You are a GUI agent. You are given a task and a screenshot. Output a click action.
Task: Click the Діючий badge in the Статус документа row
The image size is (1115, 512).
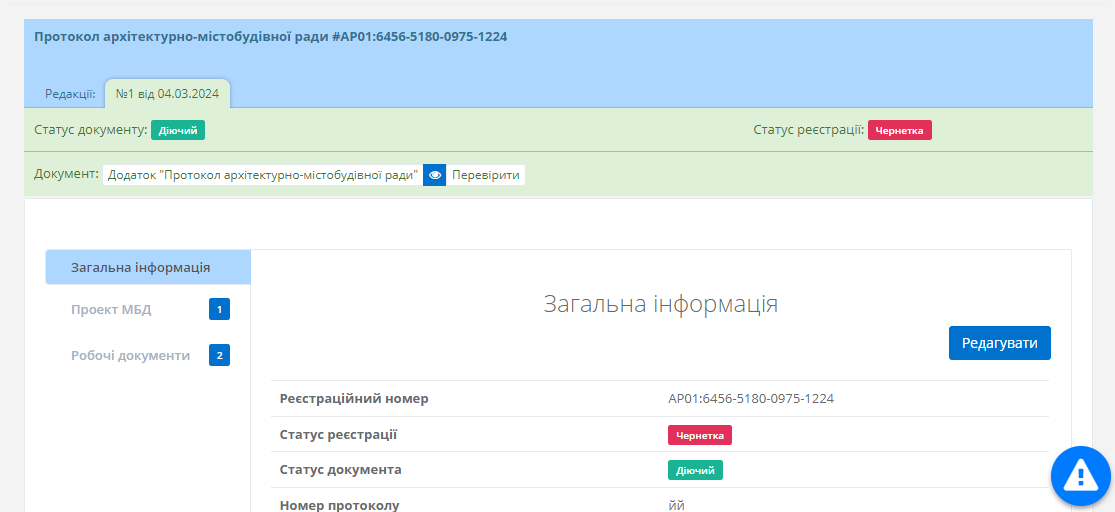pos(695,470)
